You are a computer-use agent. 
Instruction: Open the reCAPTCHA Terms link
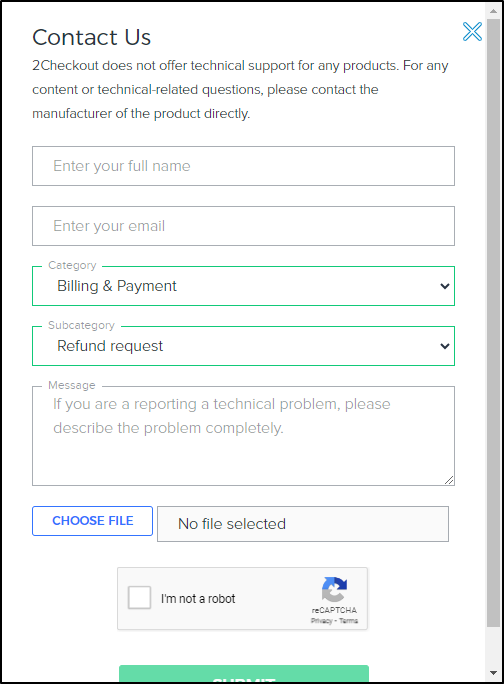point(349,621)
